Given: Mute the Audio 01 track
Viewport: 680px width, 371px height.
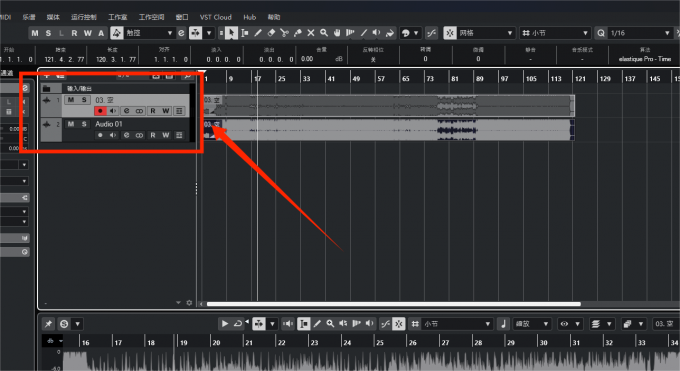Looking at the screenshot, I should 71,124.
